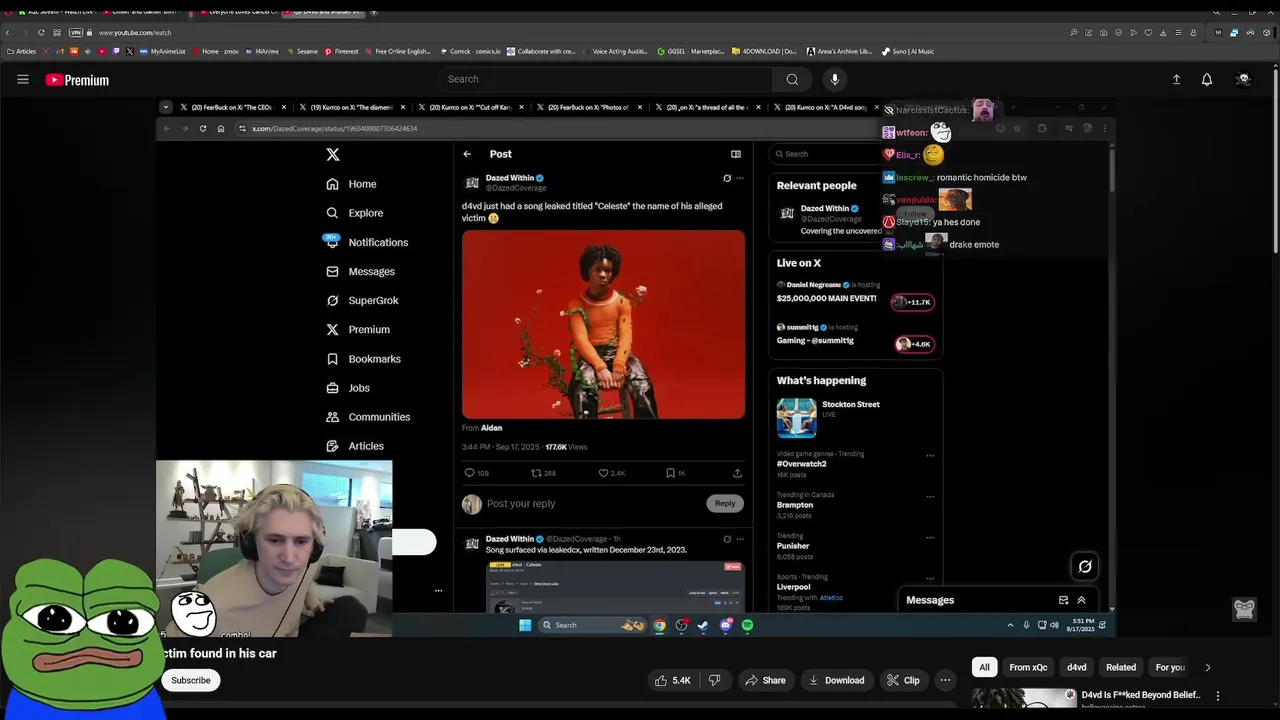Expand the Messages drawer with double chevron
This screenshot has width=1280, height=720.
pos(1081,600)
